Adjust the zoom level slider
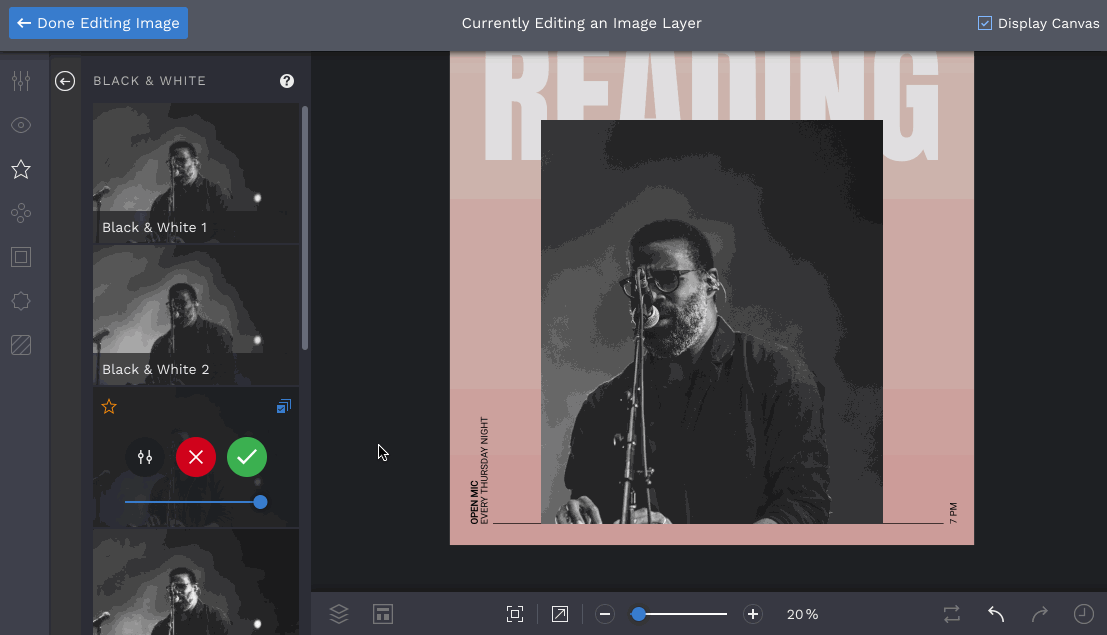The width and height of the screenshot is (1107, 635). click(678, 614)
